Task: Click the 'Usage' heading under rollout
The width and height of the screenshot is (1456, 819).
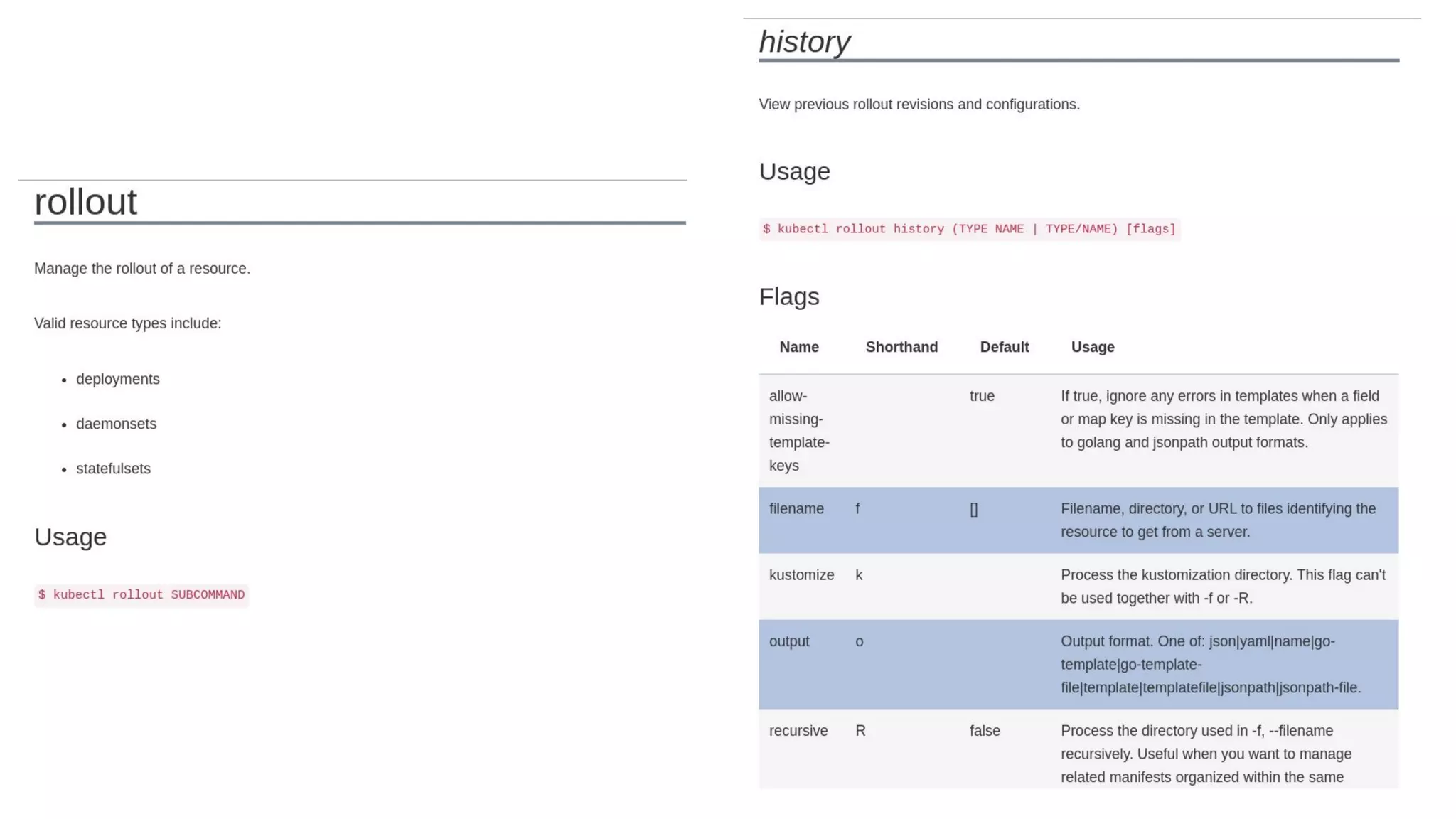Action: pyautogui.click(x=70, y=537)
